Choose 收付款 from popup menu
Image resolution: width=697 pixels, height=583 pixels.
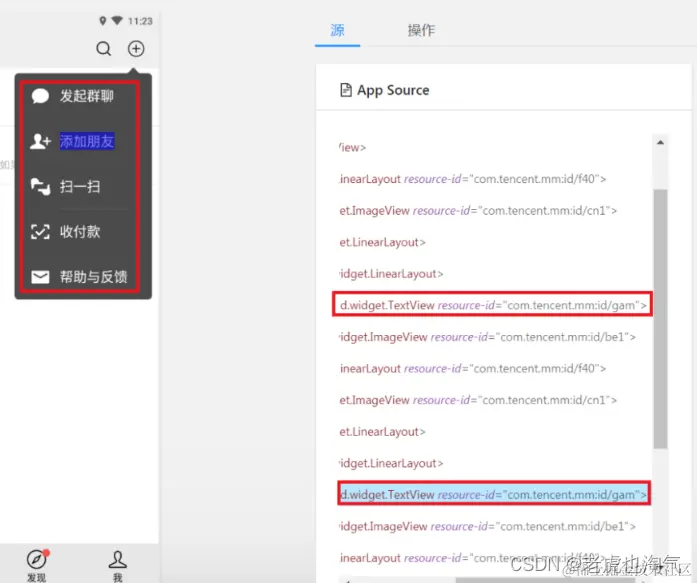pos(81,232)
